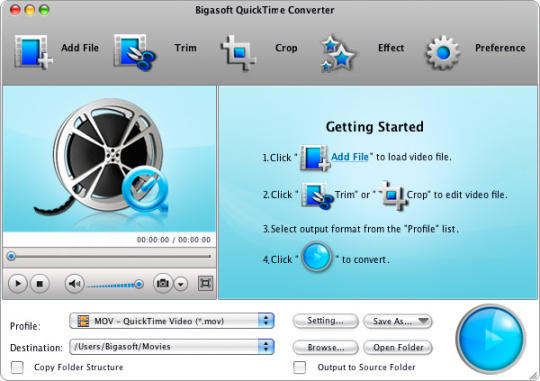Switch to full screen preview icon
Screen dimensions: 540x381
point(205,284)
